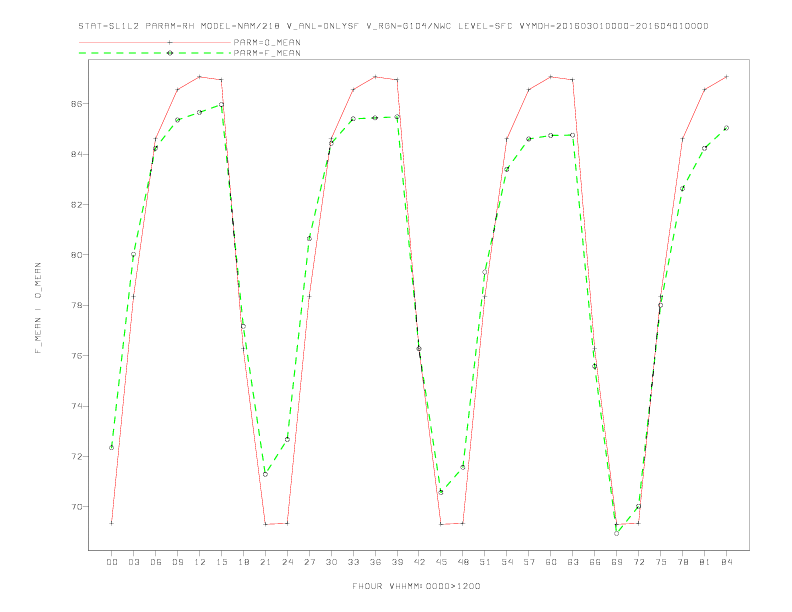The height and width of the screenshot is (612, 792).
Task: Select the solid red O_MEAN legend line sample
Action: [x=155, y=42]
